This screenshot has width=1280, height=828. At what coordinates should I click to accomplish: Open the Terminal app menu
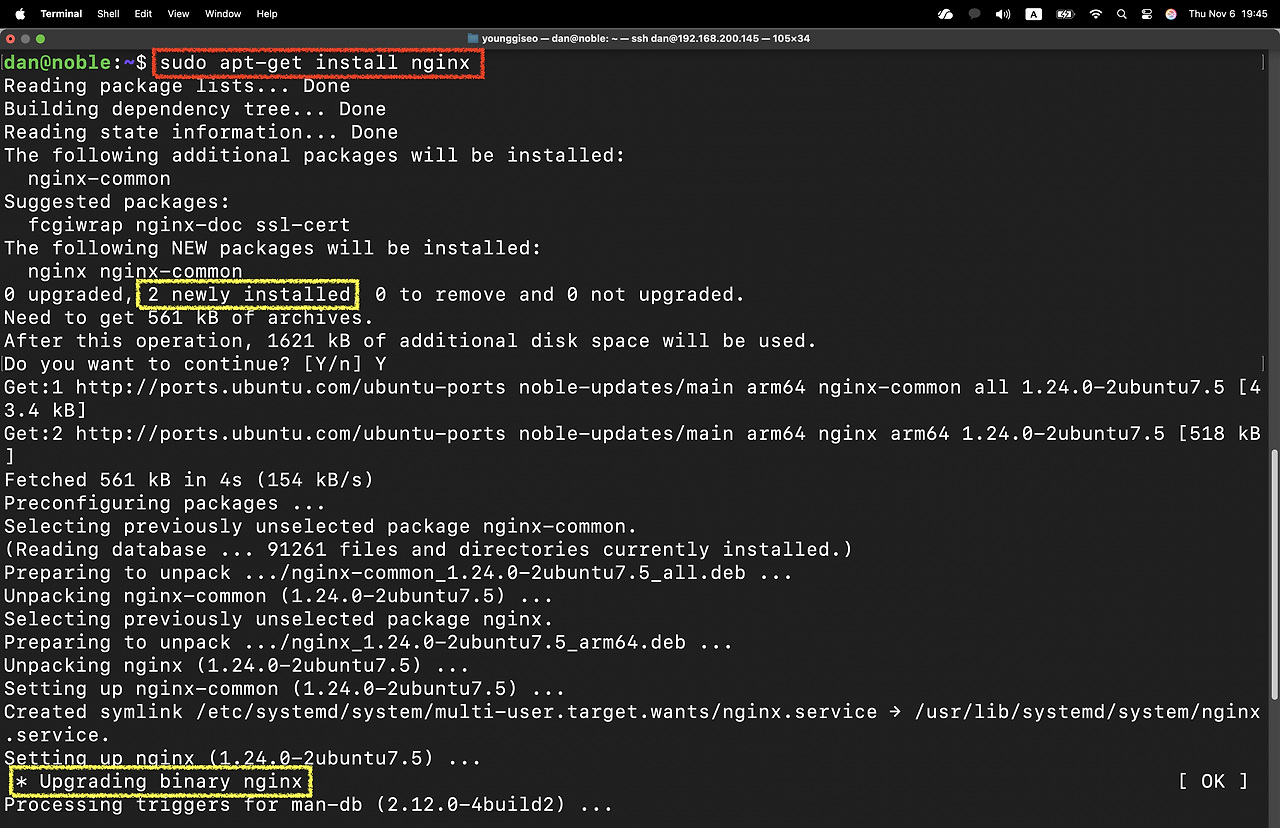click(61, 14)
